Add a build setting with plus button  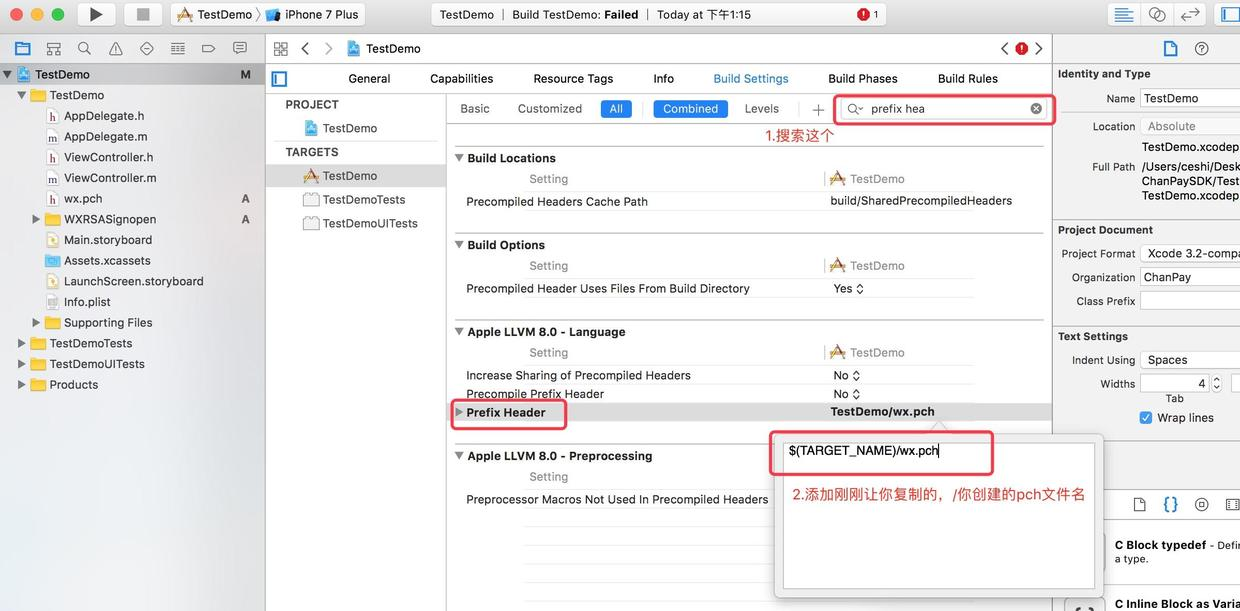coord(818,109)
